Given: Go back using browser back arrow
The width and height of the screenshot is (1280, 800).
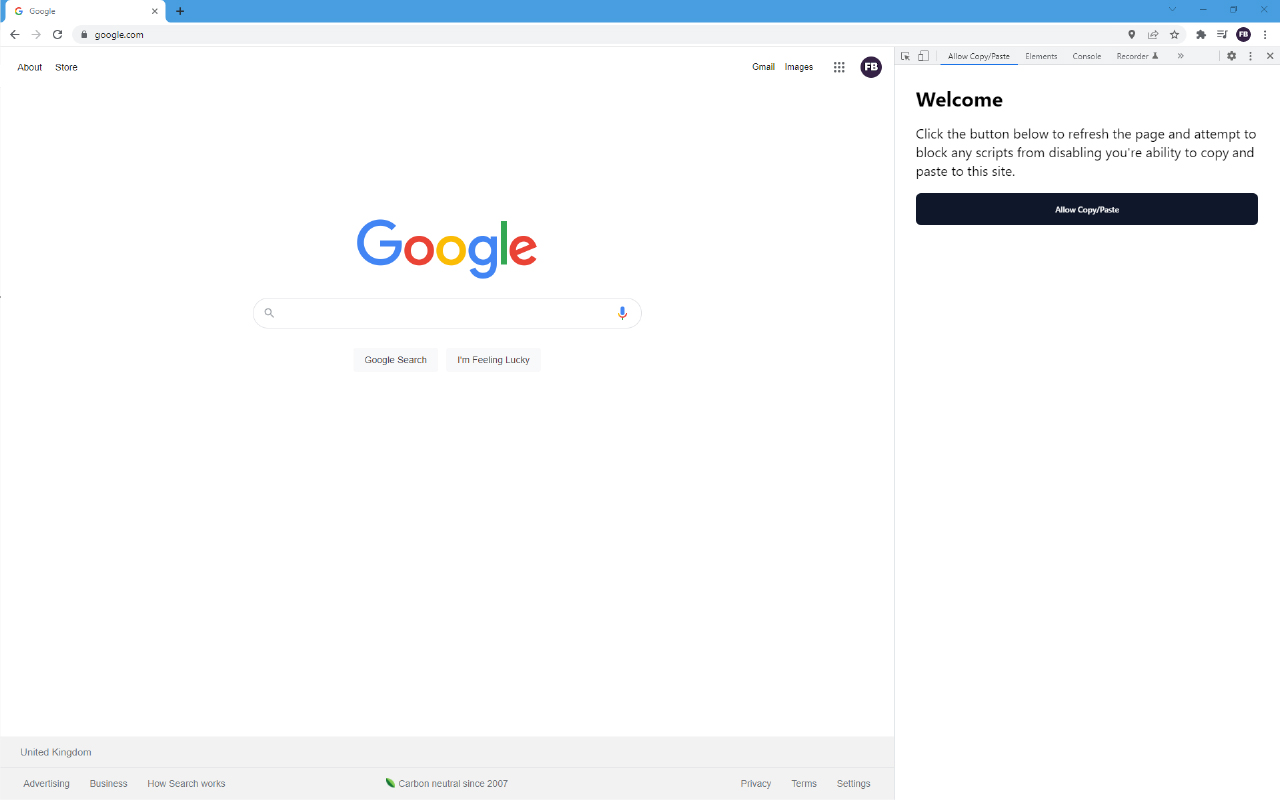Looking at the screenshot, I should (14, 34).
